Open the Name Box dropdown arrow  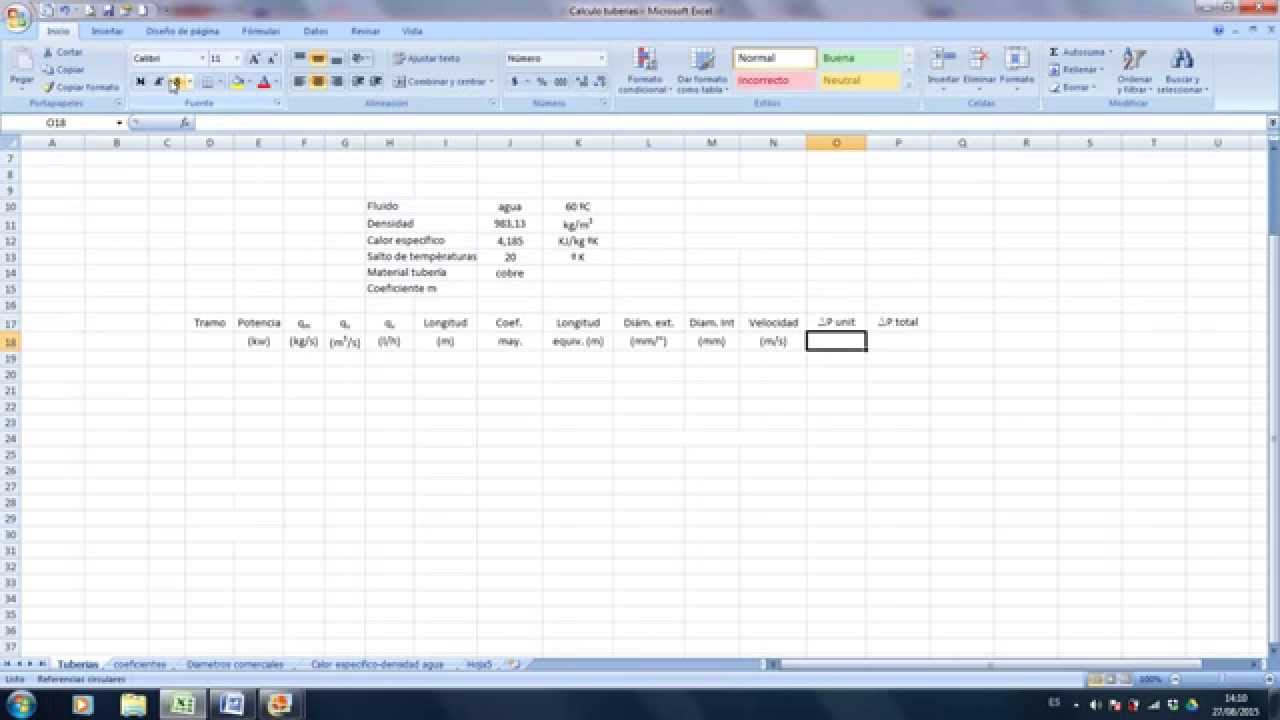(x=120, y=123)
